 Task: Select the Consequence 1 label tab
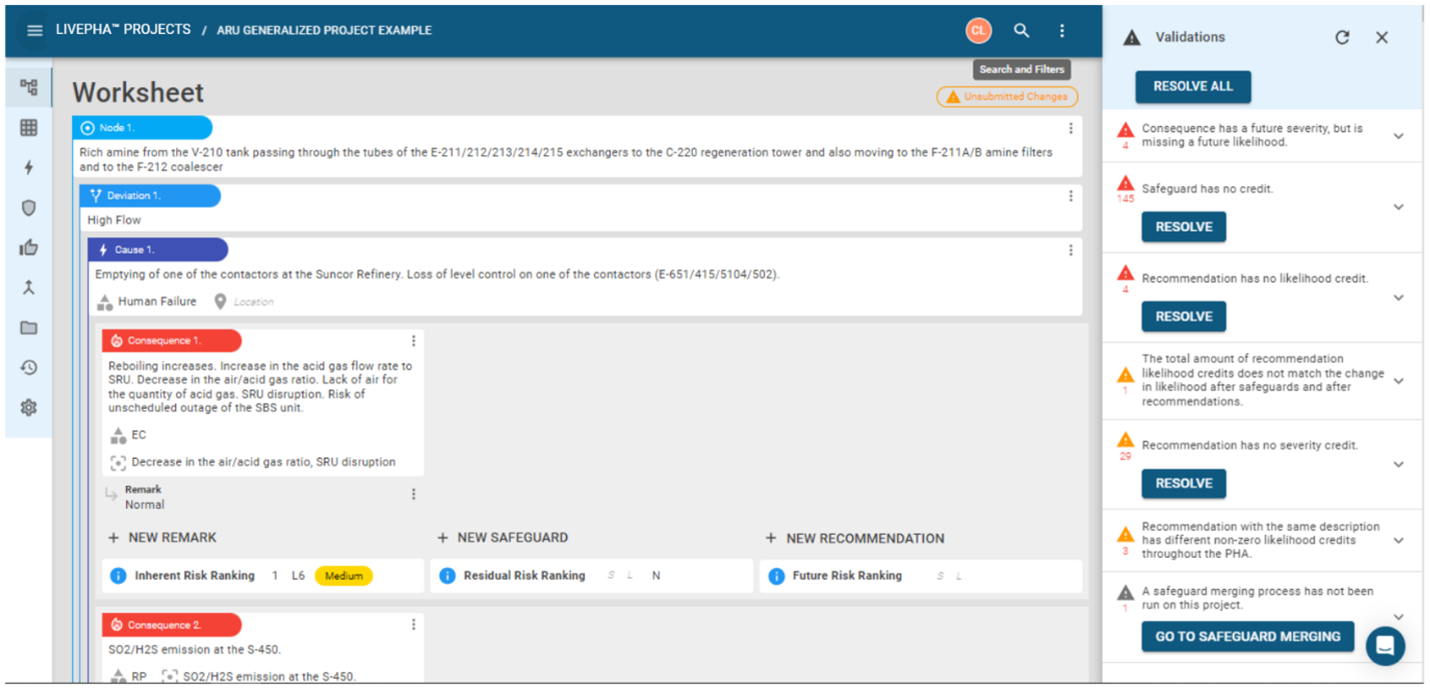click(172, 341)
